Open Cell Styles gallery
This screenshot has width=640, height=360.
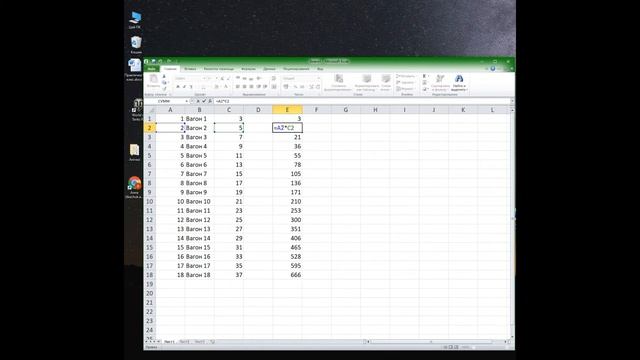click(x=386, y=83)
